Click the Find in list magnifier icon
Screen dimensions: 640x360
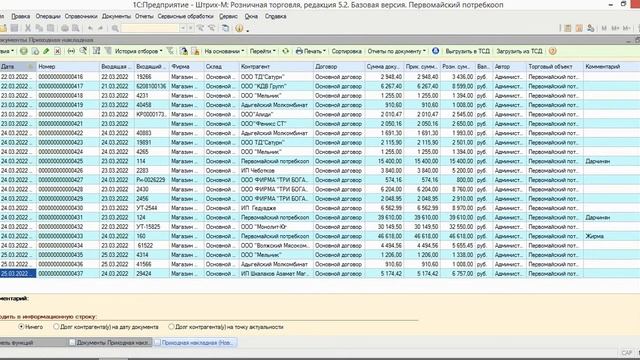(83, 51)
